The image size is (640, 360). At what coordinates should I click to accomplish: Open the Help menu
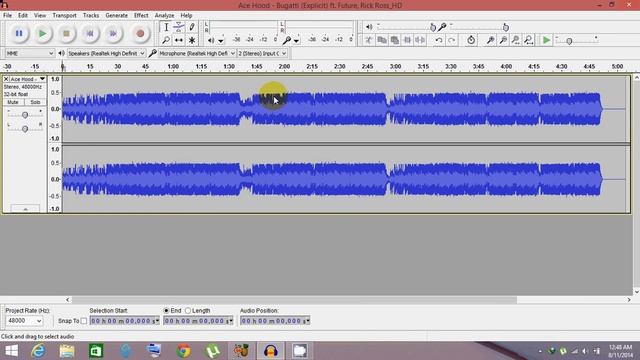tap(186, 16)
